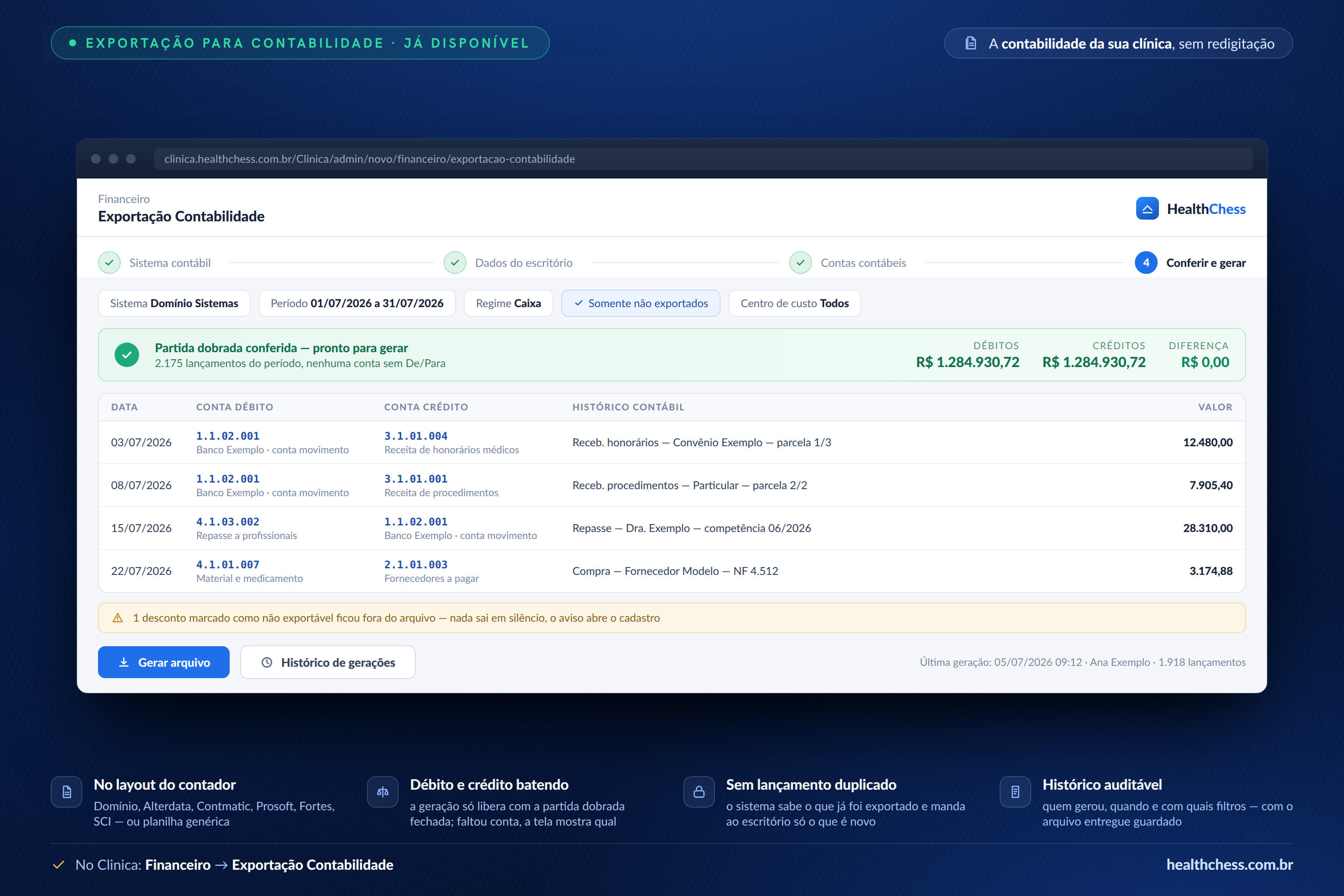Screen dimensions: 1344x896
Task: Click the DATA column header
Action: 125,407
